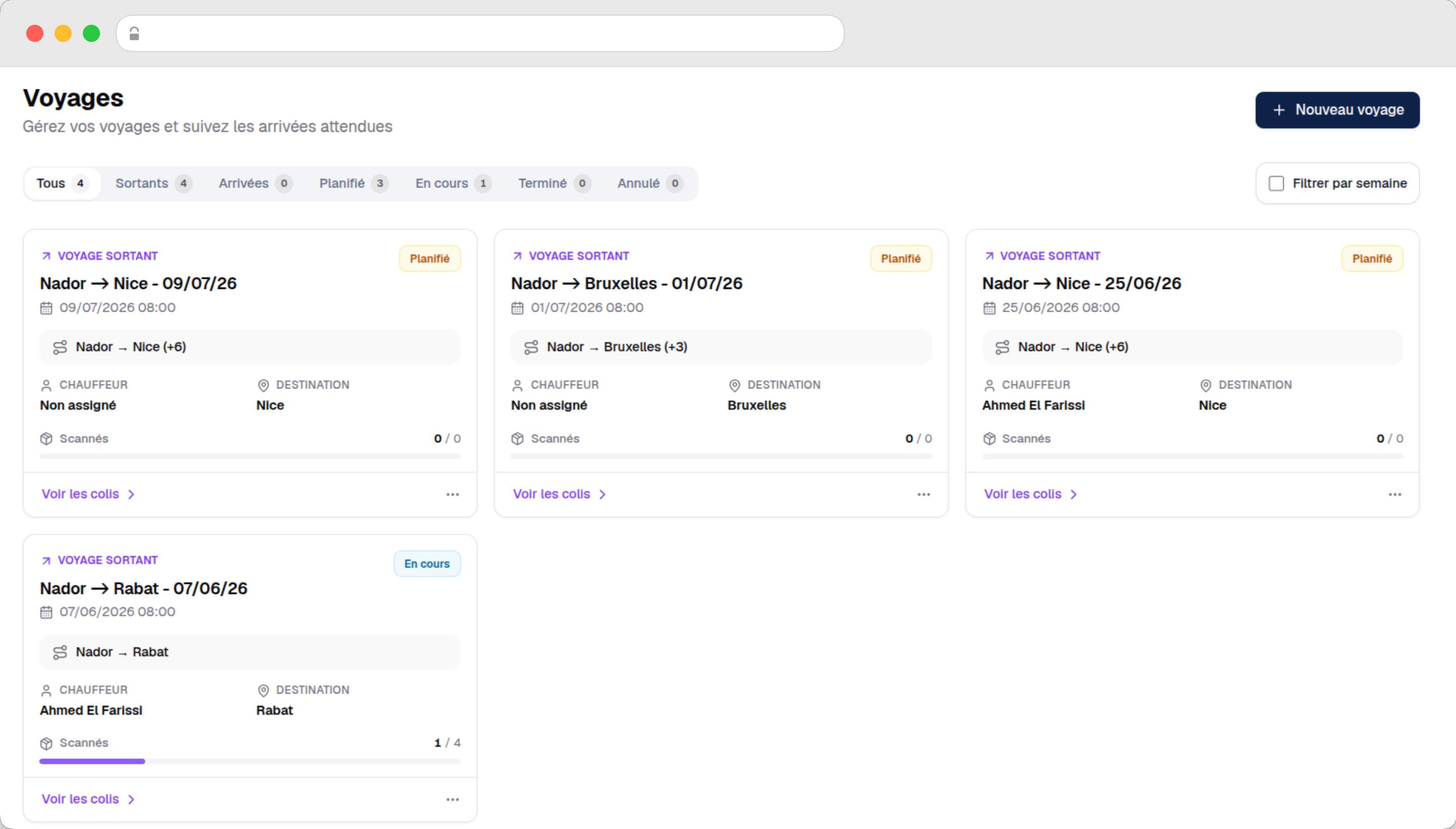The height and width of the screenshot is (829, 1456).
Task: Click chauffeur person icon on Bruxelles card
Action: click(517, 385)
